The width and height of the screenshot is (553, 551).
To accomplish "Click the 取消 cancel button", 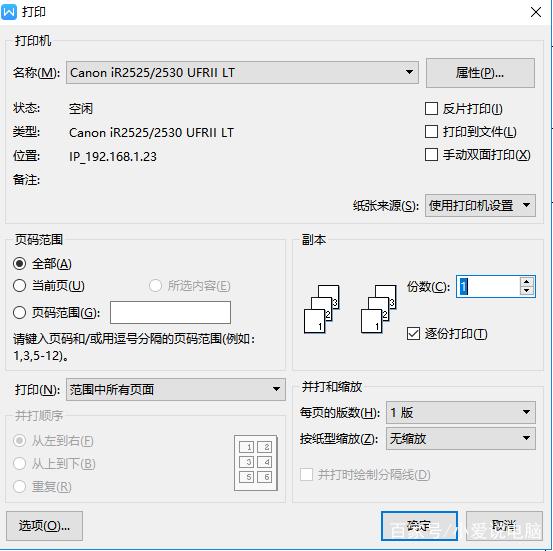I will [x=504, y=526].
